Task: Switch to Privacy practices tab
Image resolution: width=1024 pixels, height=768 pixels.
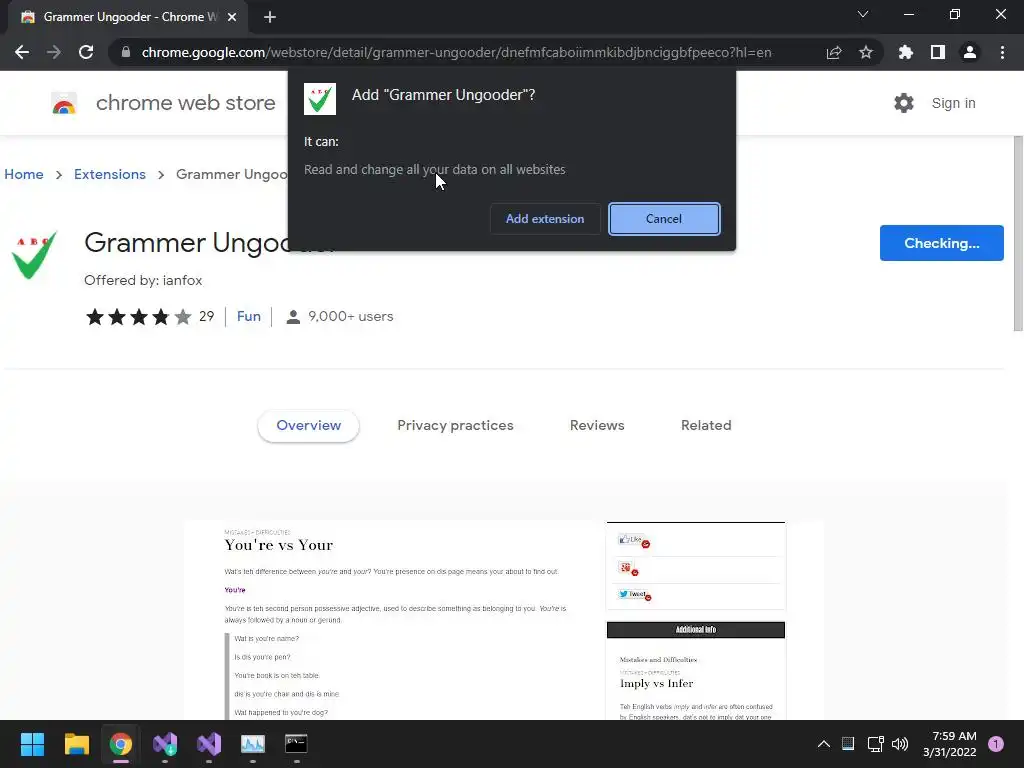Action: (455, 425)
